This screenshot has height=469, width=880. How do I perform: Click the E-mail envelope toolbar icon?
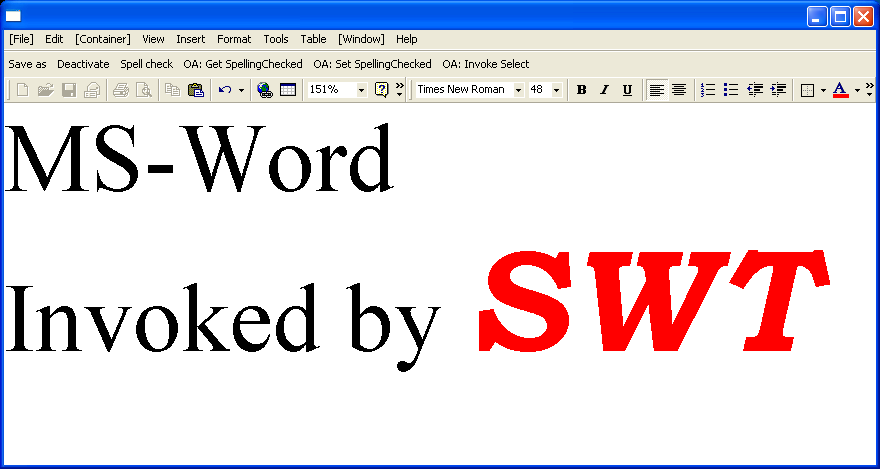[x=91, y=90]
